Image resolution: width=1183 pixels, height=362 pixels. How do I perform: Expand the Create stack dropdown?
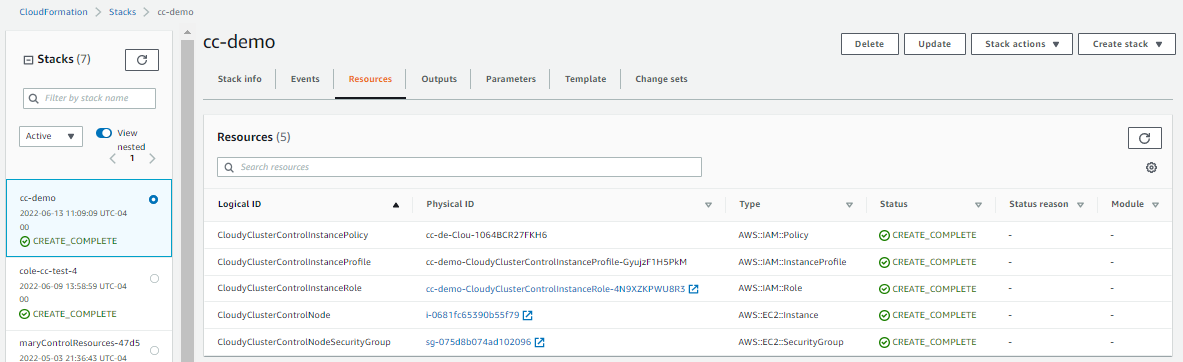(1126, 44)
